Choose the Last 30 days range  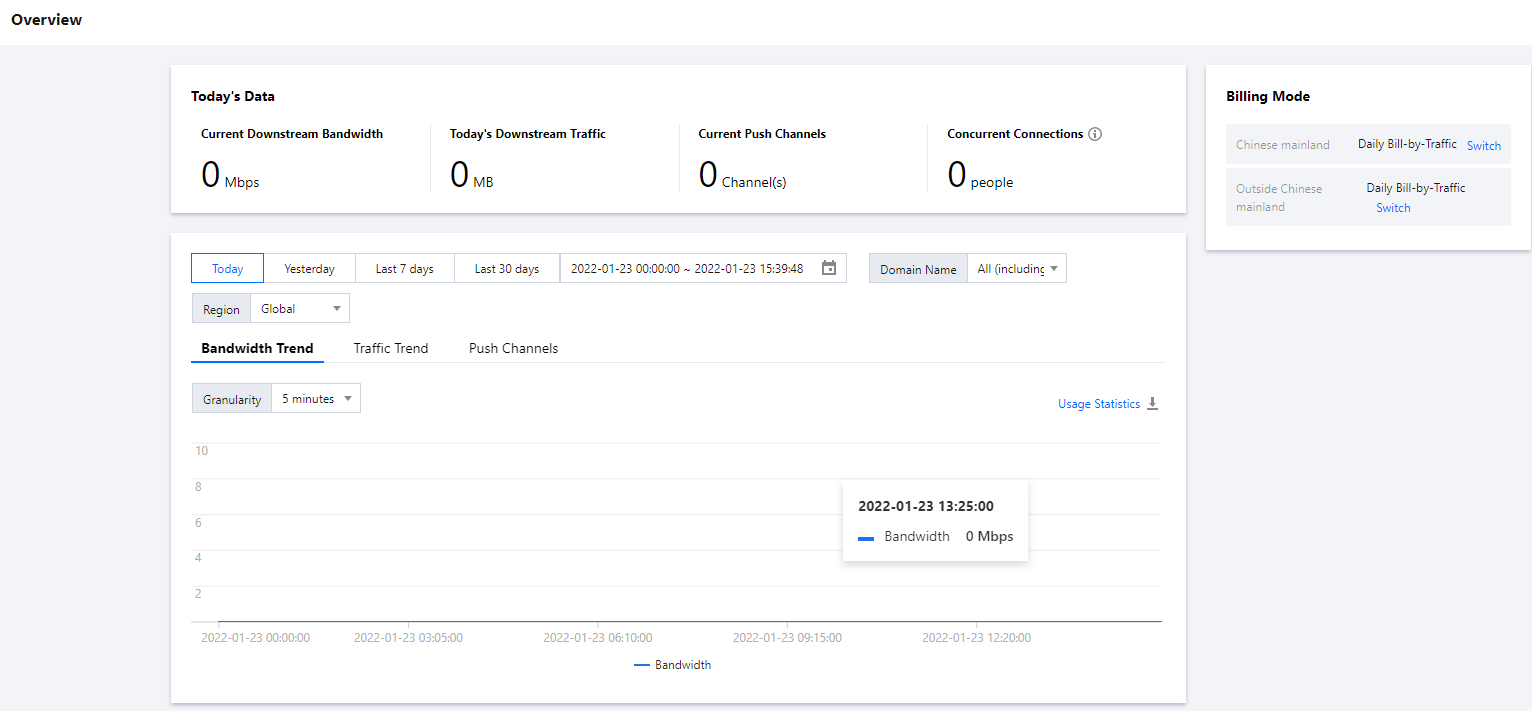click(x=506, y=269)
